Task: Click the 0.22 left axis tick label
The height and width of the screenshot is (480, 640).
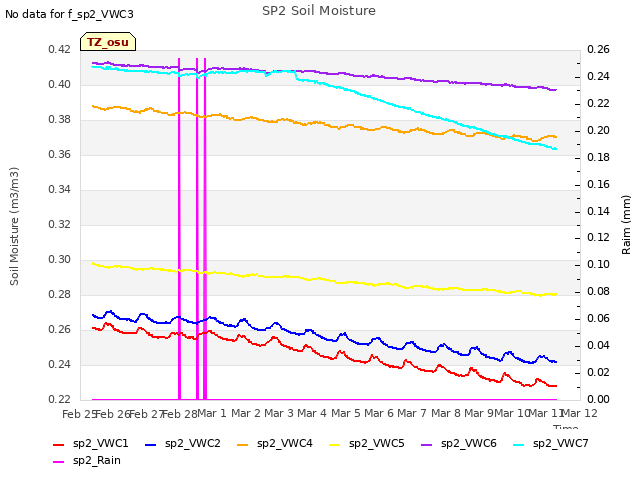Action: [59, 400]
